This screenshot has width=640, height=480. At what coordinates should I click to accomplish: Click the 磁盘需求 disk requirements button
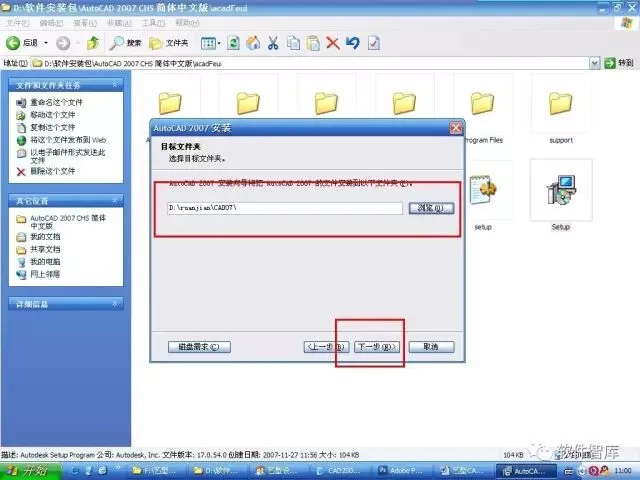coord(199,347)
